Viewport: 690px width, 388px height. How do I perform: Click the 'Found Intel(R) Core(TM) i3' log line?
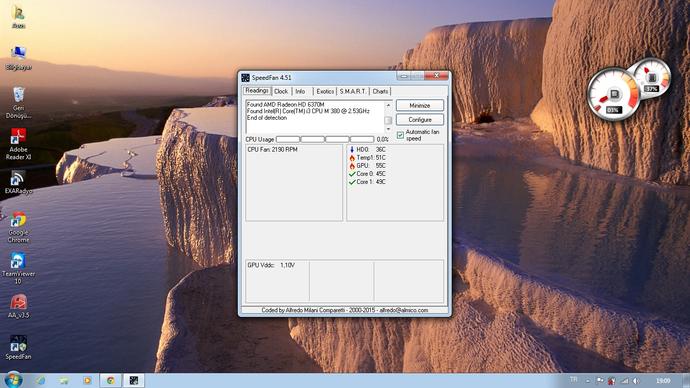coord(308,111)
